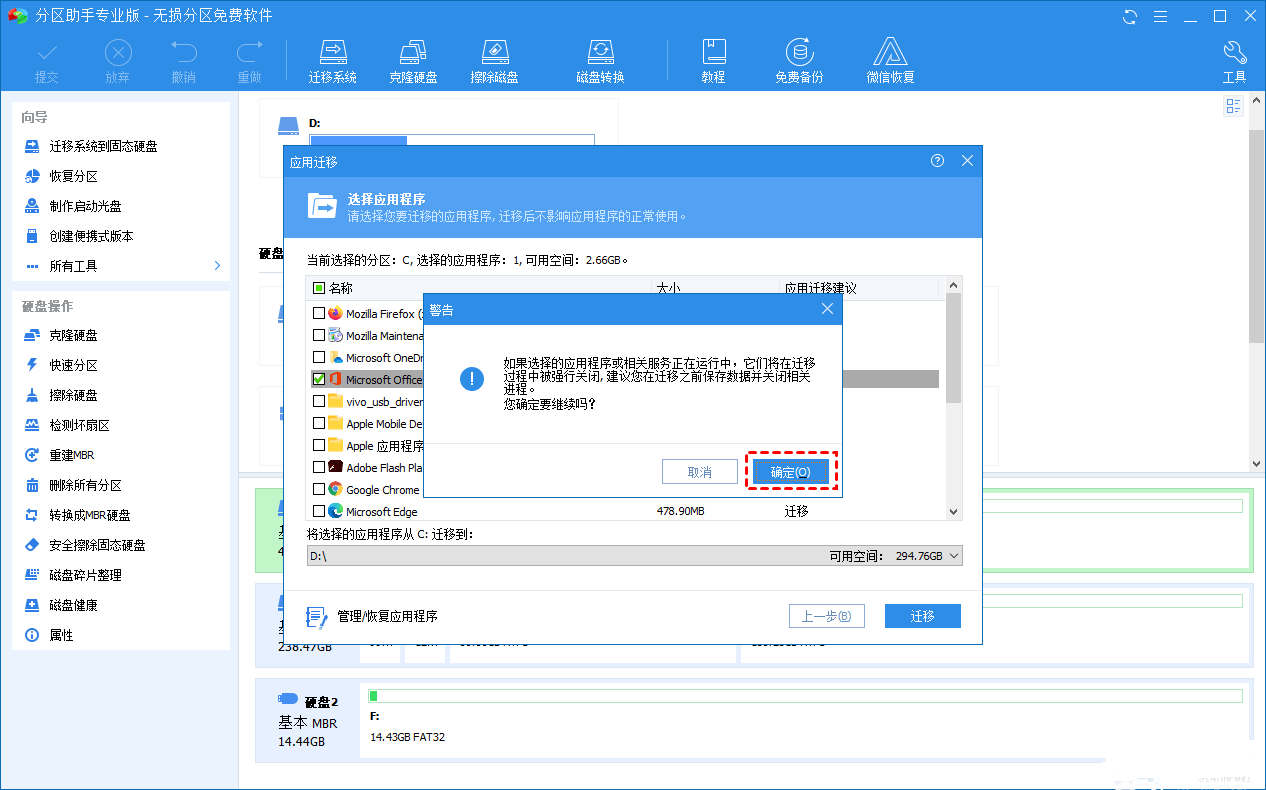
Task: Select the 克隆硬盘 toolbar icon
Action: coord(413,58)
